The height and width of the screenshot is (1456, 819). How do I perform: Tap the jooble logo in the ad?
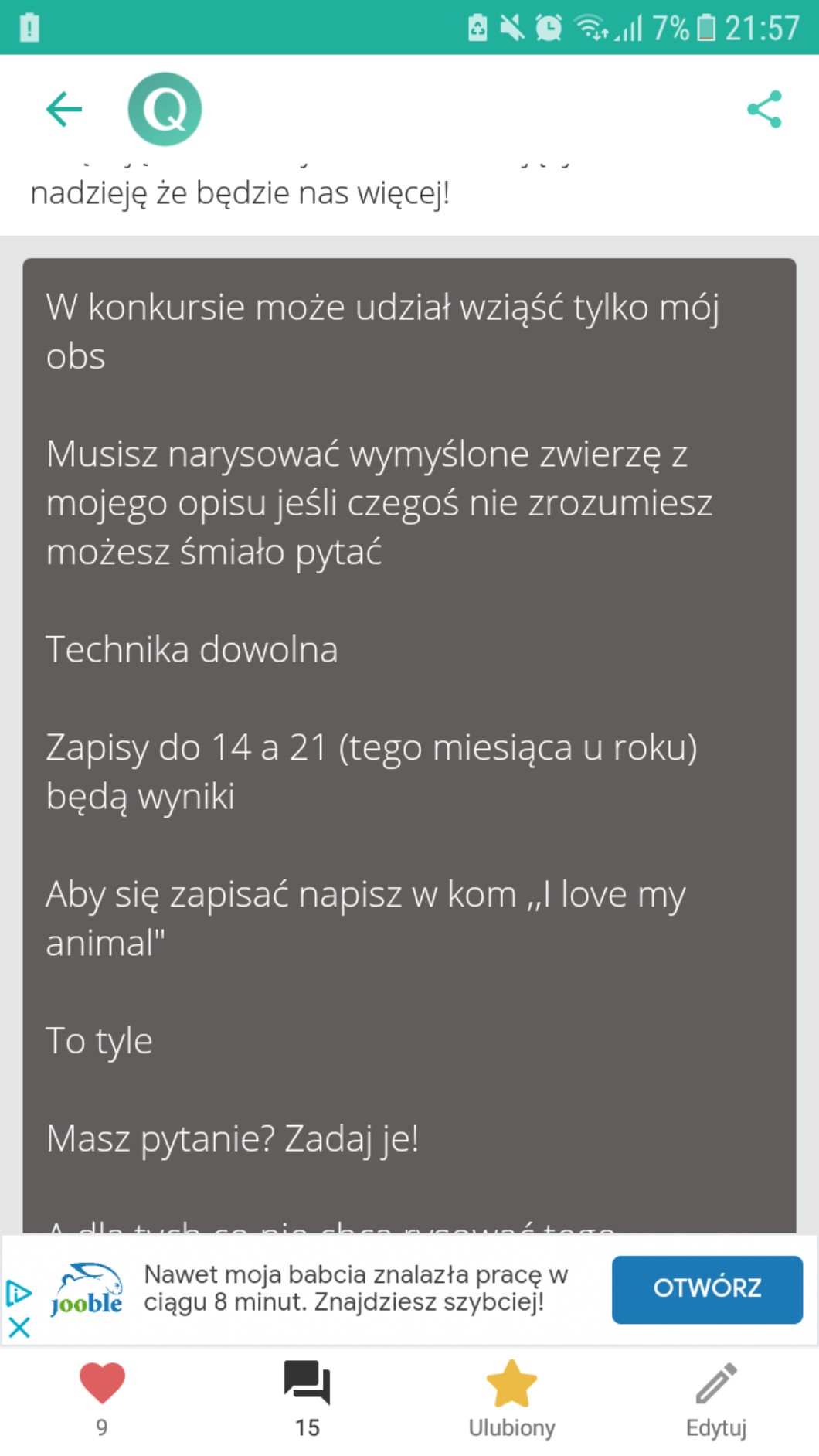(x=87, y=1290)
